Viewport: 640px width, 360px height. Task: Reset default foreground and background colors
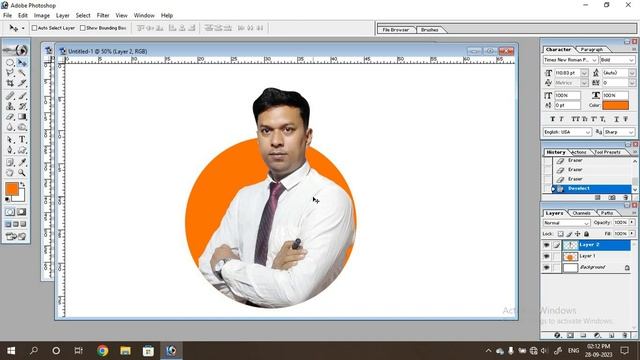pyautogui.click(x=7, y=199)
